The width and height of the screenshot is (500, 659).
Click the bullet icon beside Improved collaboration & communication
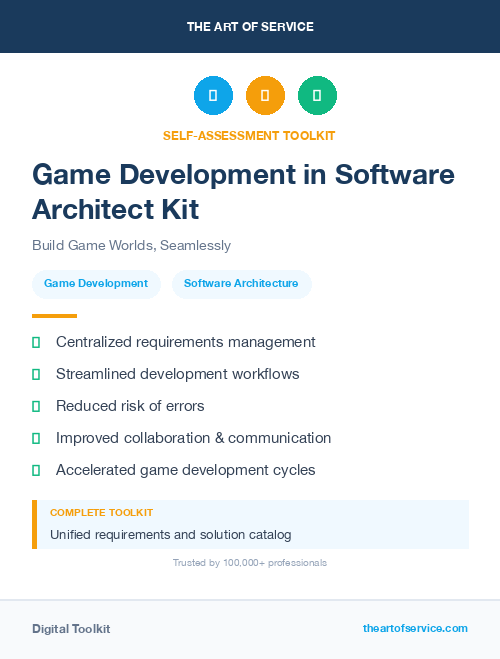pos(36,438)
